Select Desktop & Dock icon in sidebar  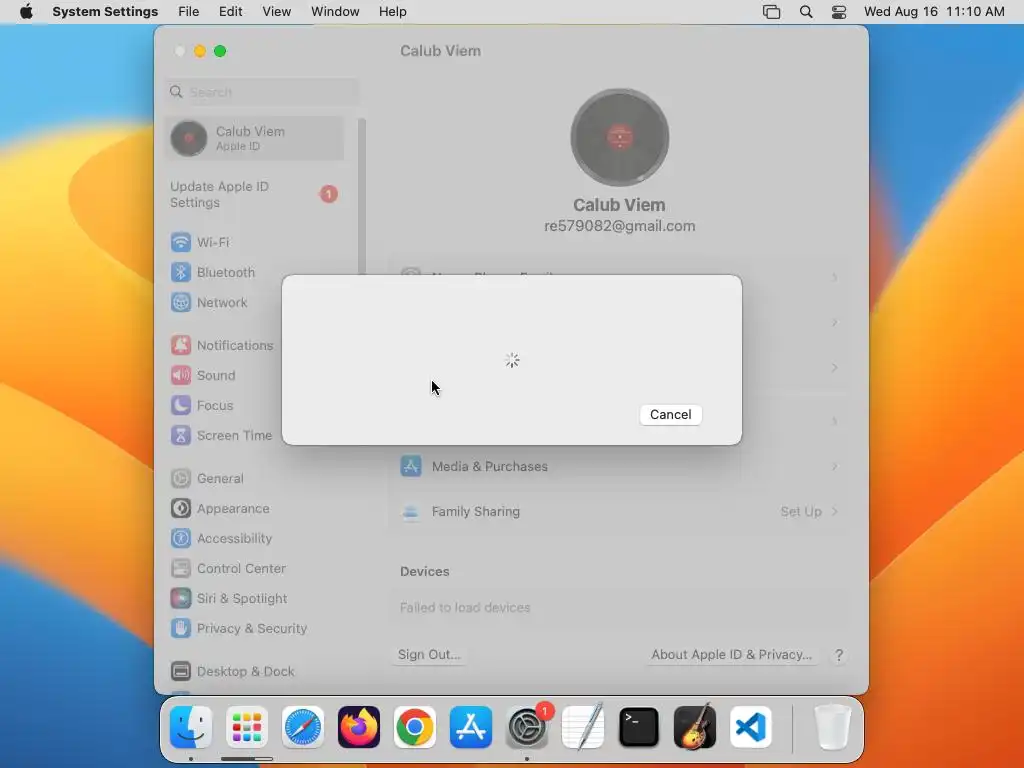[x=181, y=671]
